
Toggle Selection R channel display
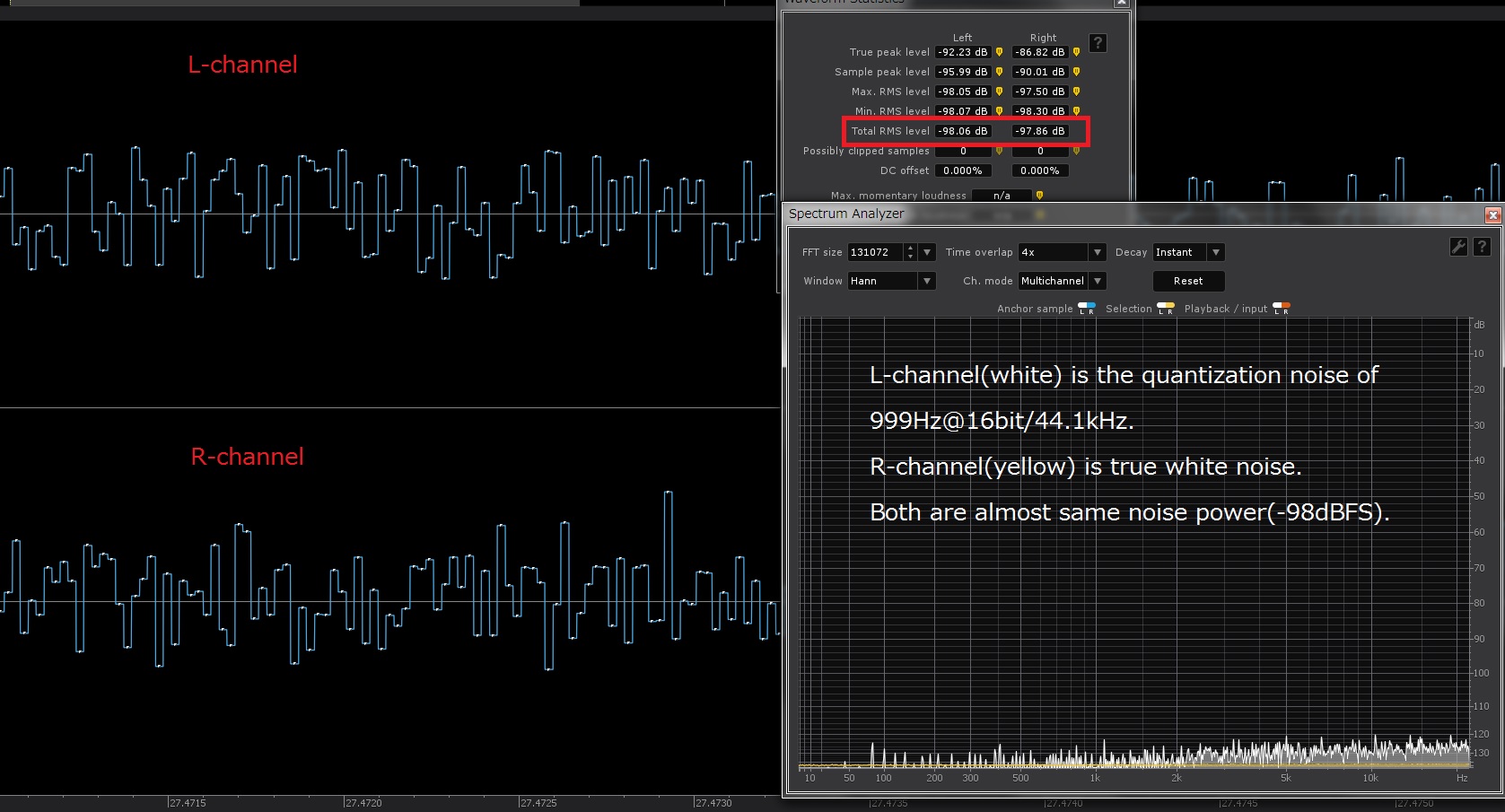coord(1170,309)
